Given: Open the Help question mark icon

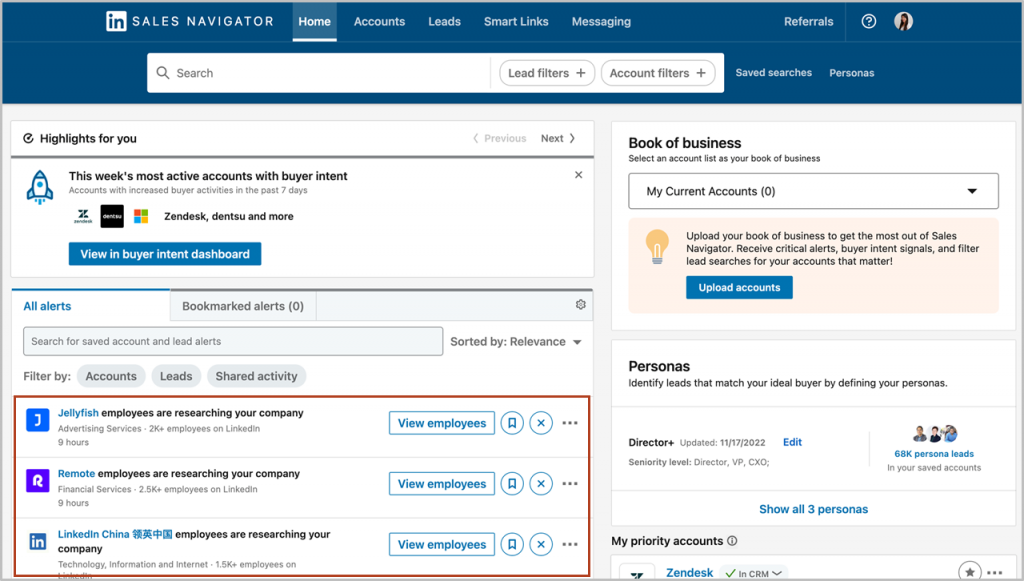Looking at the screenshot, I should [868, 21].
